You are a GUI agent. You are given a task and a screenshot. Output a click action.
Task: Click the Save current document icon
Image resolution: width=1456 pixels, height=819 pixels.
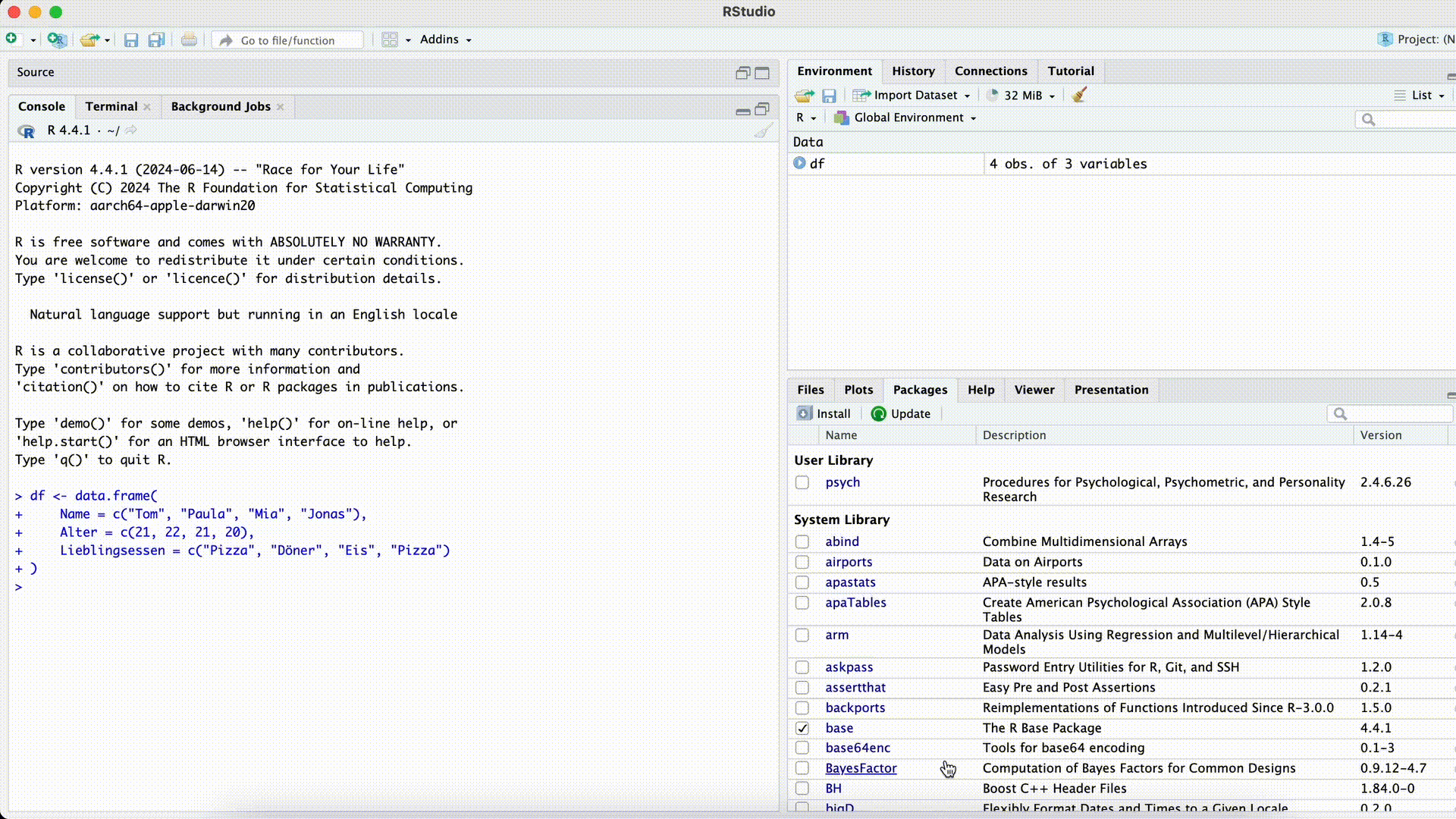[x=131, y=40]
